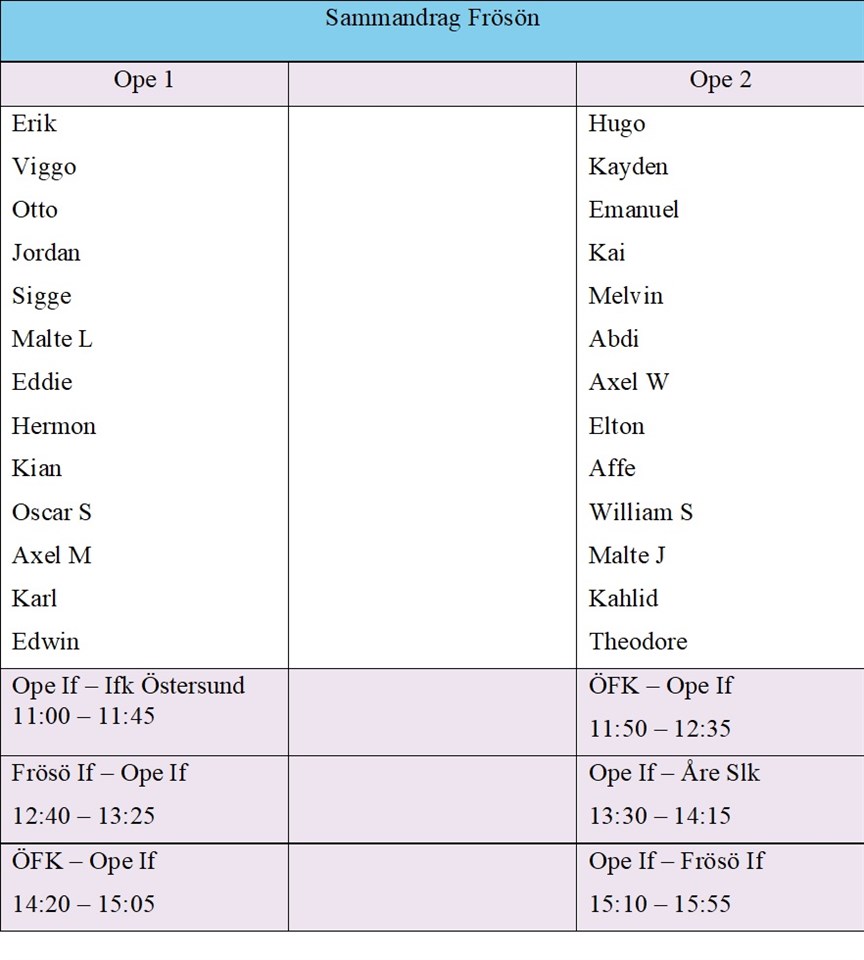The image size is (864, 960).
Task: Click the Sammandrag Frösön title header
Action: click(x=432, y=20)
